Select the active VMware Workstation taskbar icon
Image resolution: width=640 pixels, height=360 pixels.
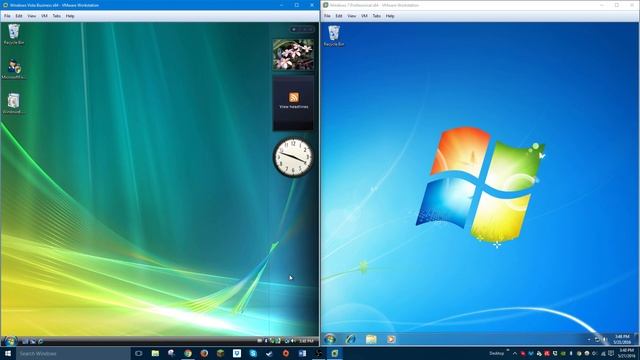(x=335, y=353)
